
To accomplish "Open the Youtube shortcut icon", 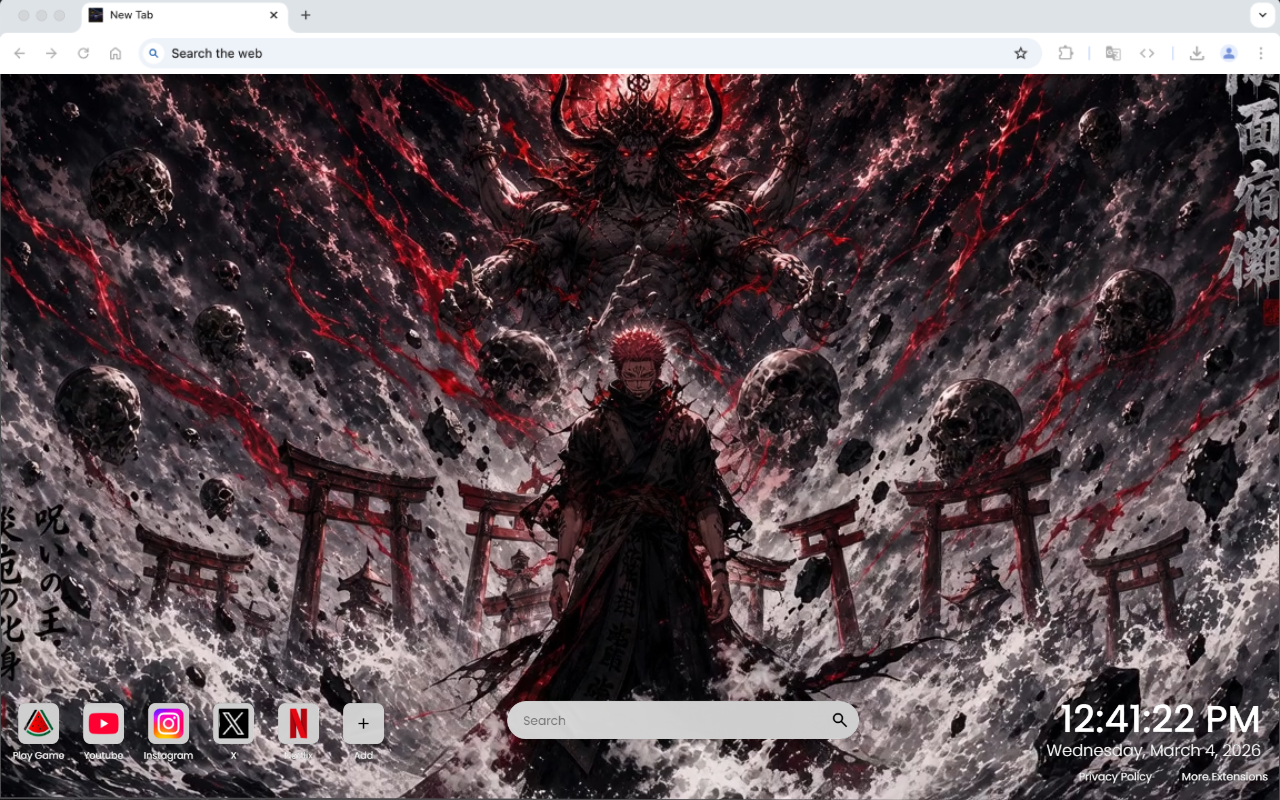I will [x=103, y=723].
